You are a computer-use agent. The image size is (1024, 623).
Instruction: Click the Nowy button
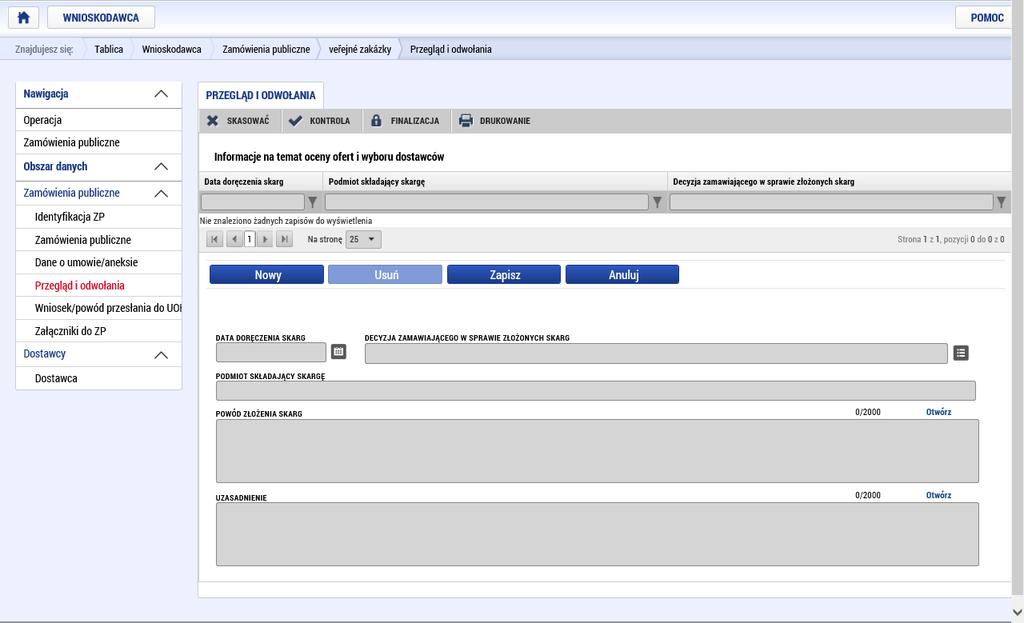(x=266, y=275)
